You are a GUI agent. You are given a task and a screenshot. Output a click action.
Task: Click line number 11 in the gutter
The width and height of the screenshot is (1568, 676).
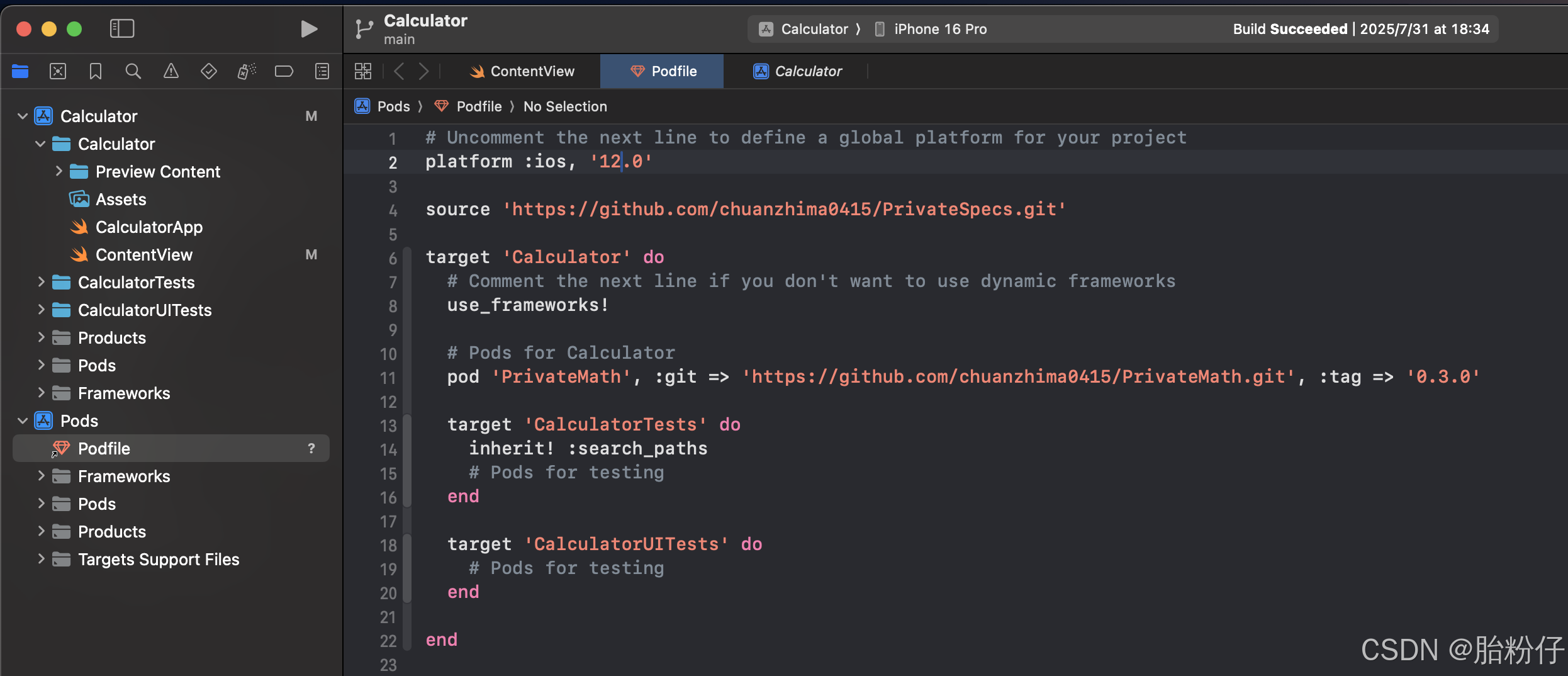tap(388, 378)
